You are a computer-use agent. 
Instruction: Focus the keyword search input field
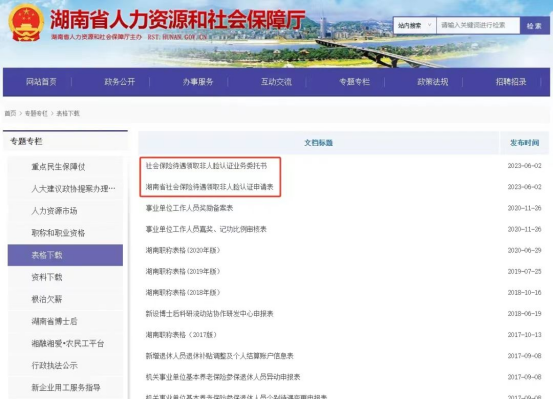click(x=478, y=25)
